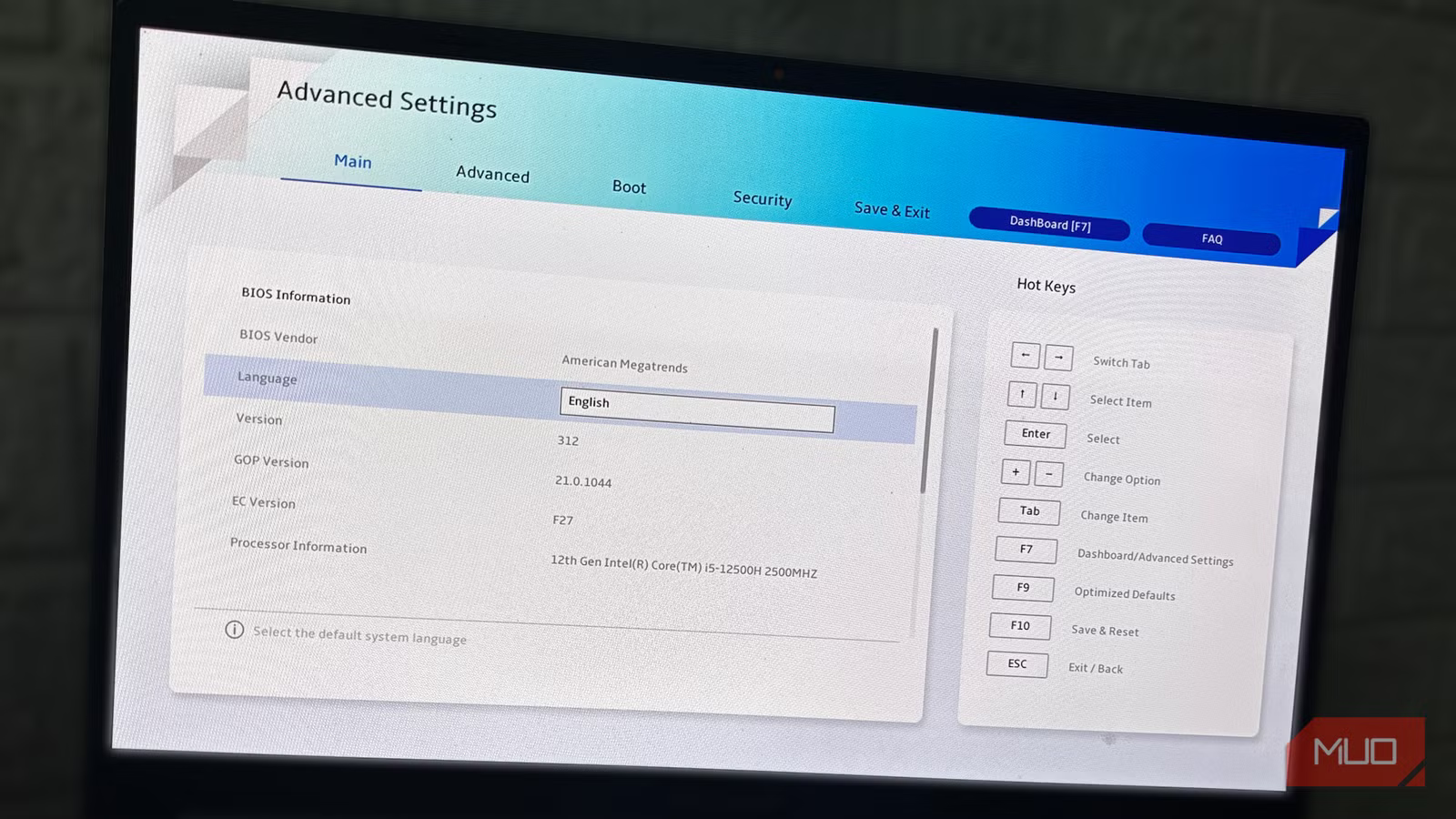Viewport: 1456px width, 819px height.
Task: Click the Hot Keys heading
Action: [x=1046, y=286]
